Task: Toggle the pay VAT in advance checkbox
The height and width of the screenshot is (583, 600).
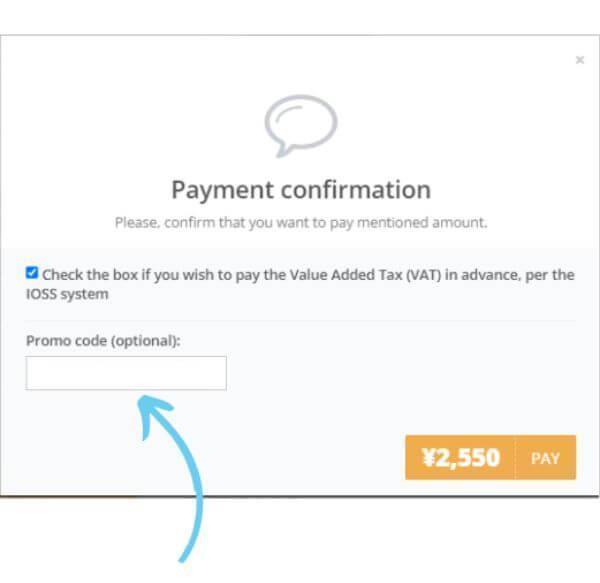Action: point(32,273)
